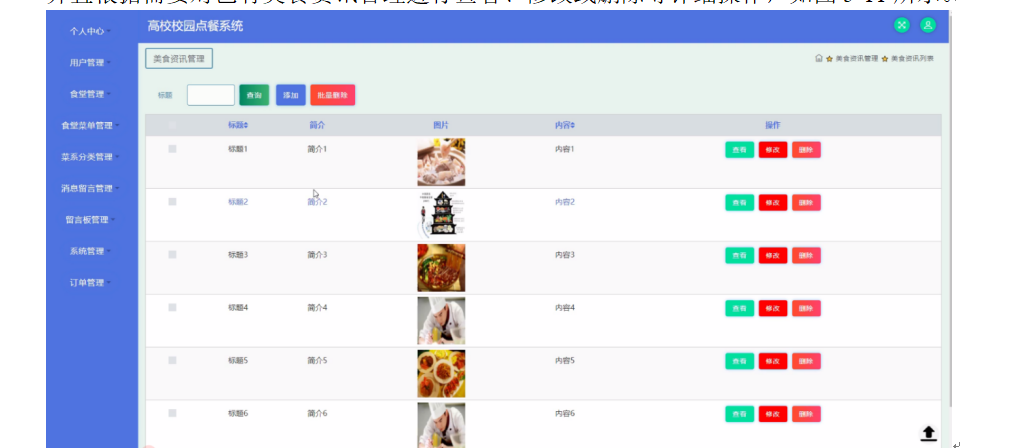Click the 简介2 cell text
Image resolution: width=1011 pixels, height=448 pixels.
(x=317, y=202)
